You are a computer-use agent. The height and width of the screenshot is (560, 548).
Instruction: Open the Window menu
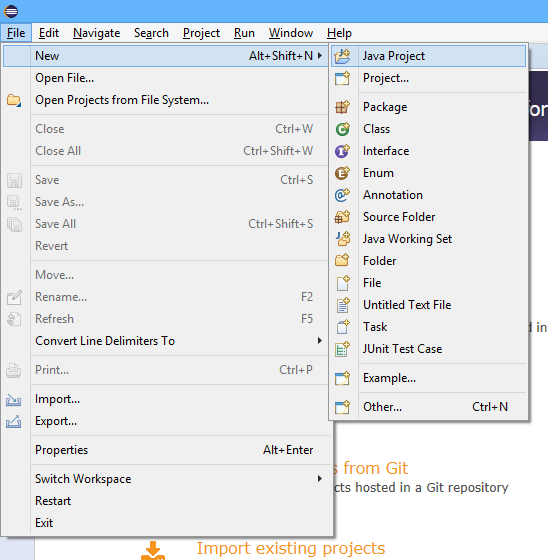pyautogui.click(x=291, y=33)
